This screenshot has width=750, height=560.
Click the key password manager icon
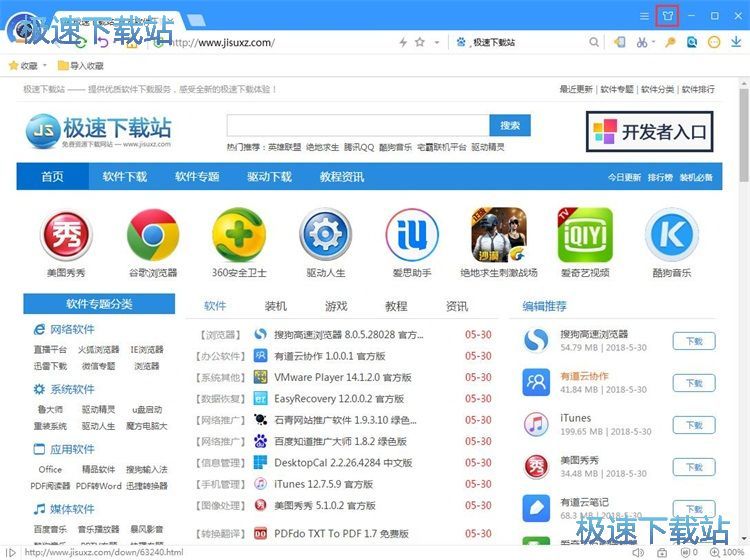point(670,43)
